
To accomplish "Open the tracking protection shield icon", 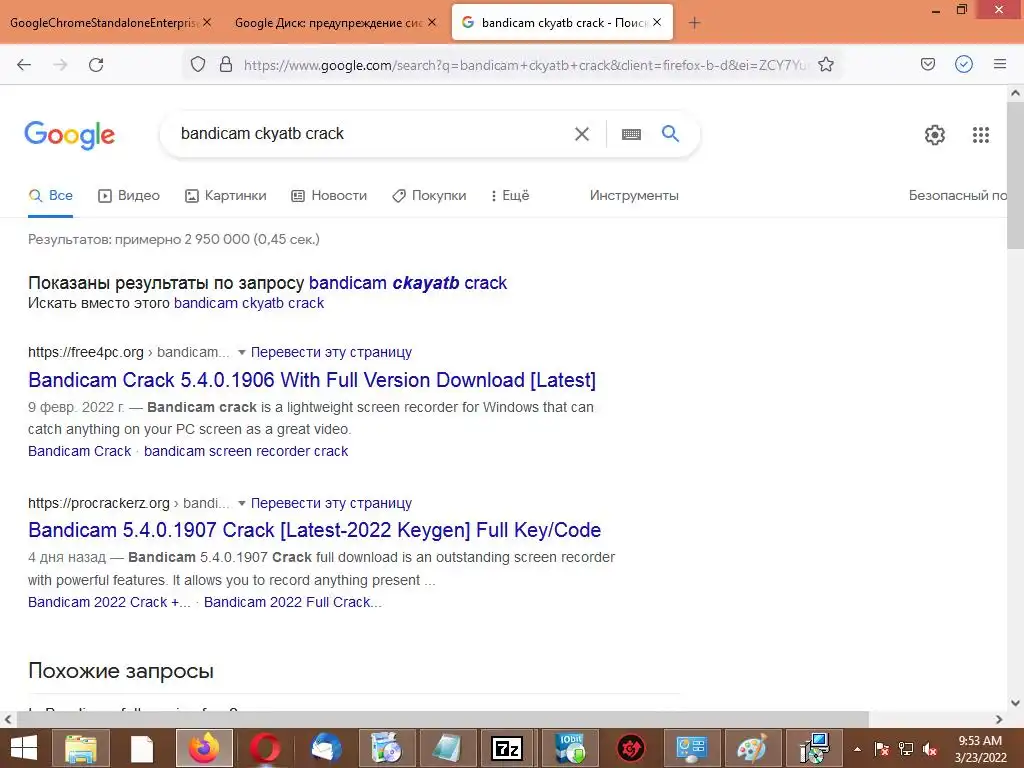I will click(x=198, y=64).
